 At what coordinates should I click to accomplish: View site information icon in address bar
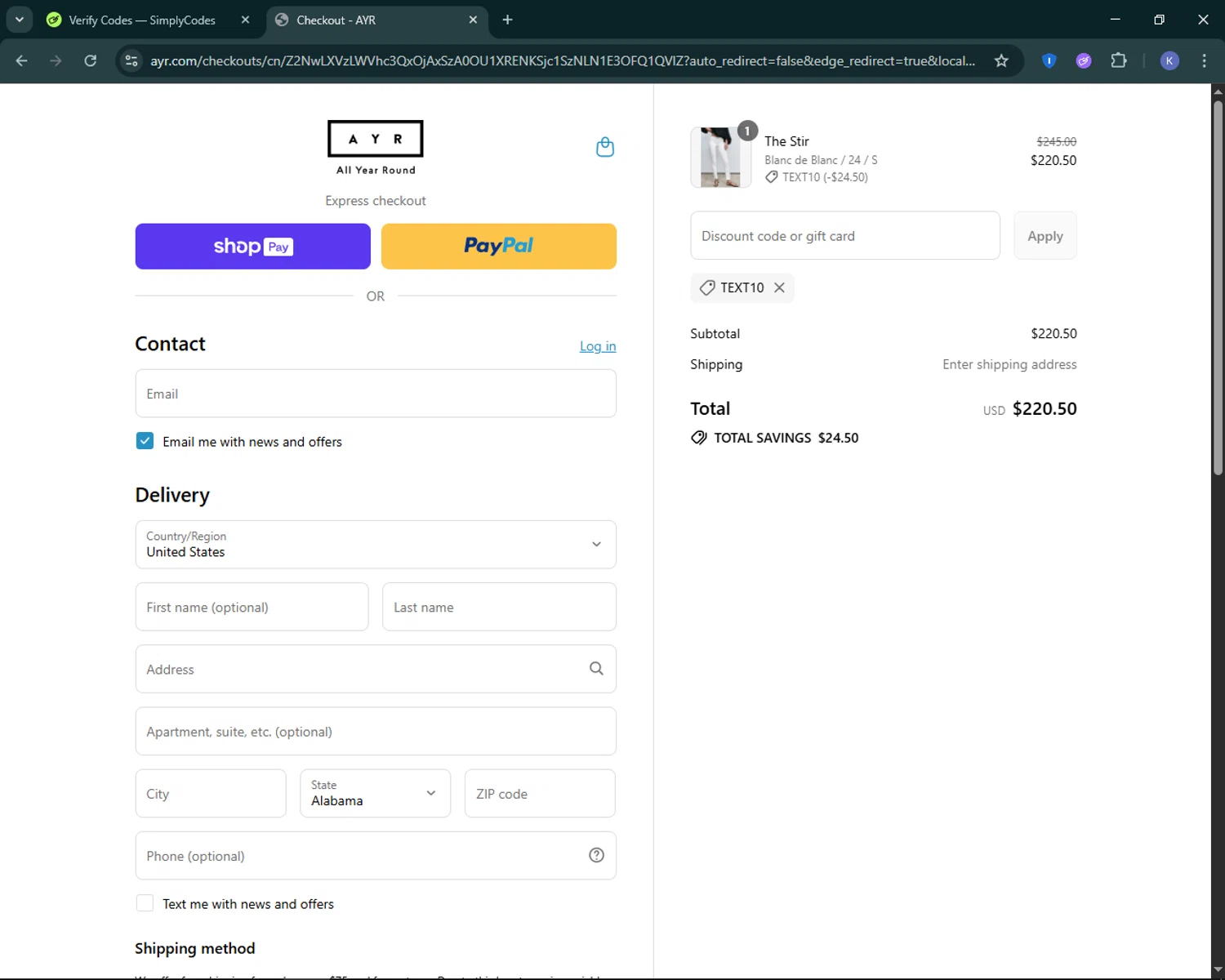pyautogui.click(x=131, y=60)
